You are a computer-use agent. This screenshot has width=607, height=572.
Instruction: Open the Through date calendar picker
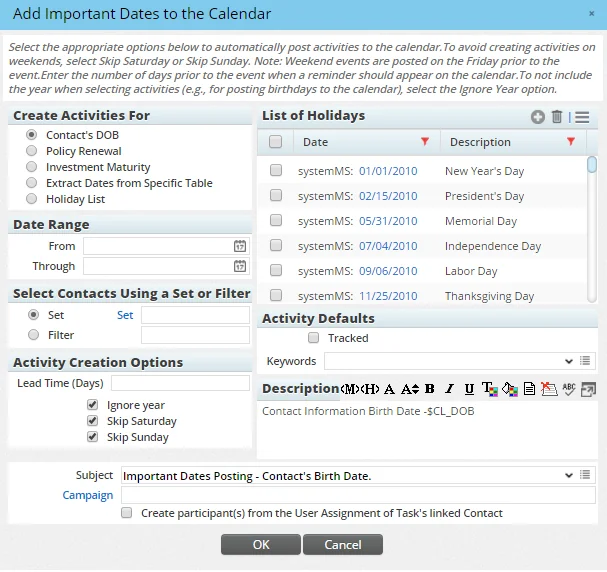pos(240,266)
